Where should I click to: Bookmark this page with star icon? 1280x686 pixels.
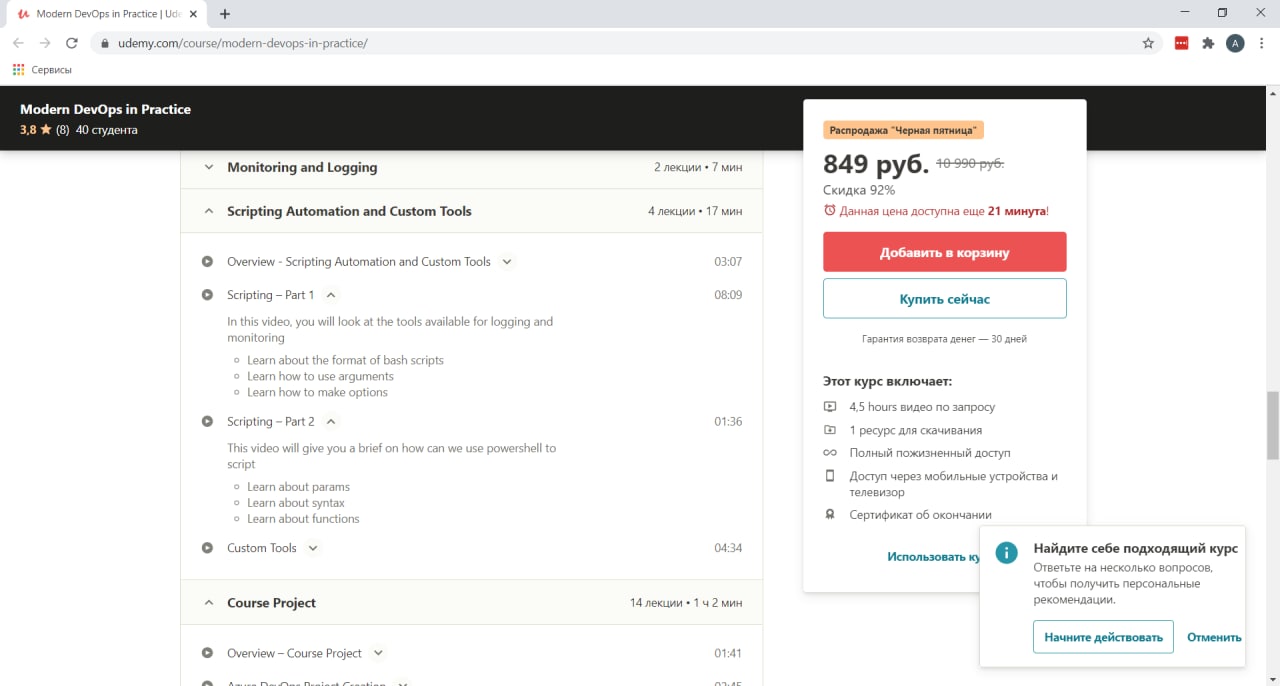coord(1148,43)
